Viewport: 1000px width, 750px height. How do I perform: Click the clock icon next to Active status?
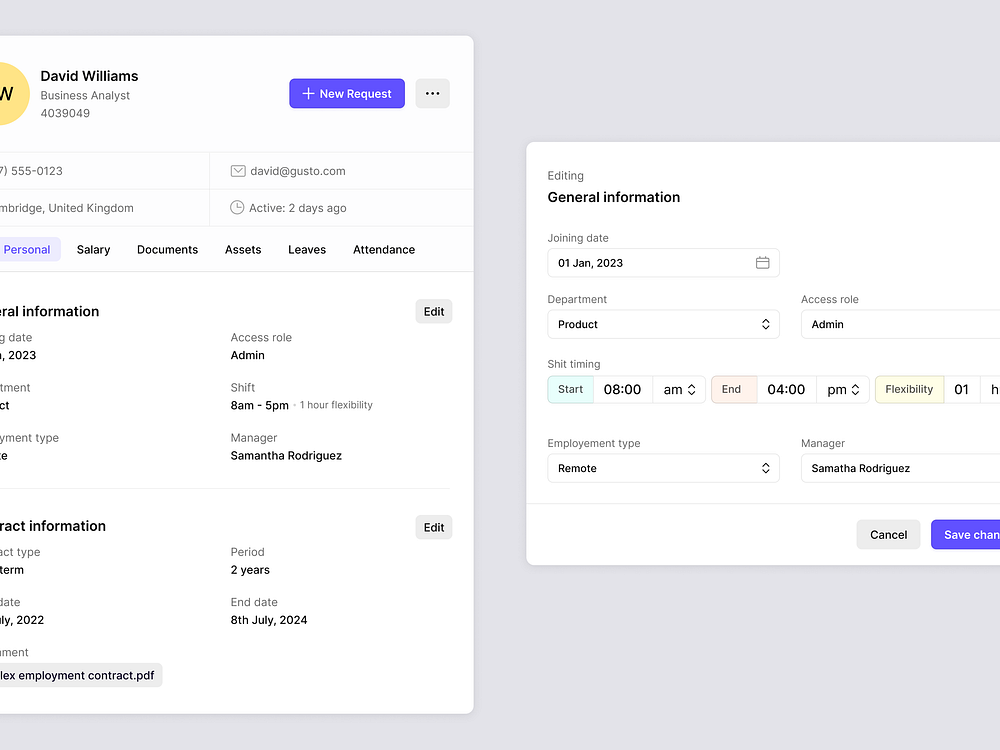237,208
